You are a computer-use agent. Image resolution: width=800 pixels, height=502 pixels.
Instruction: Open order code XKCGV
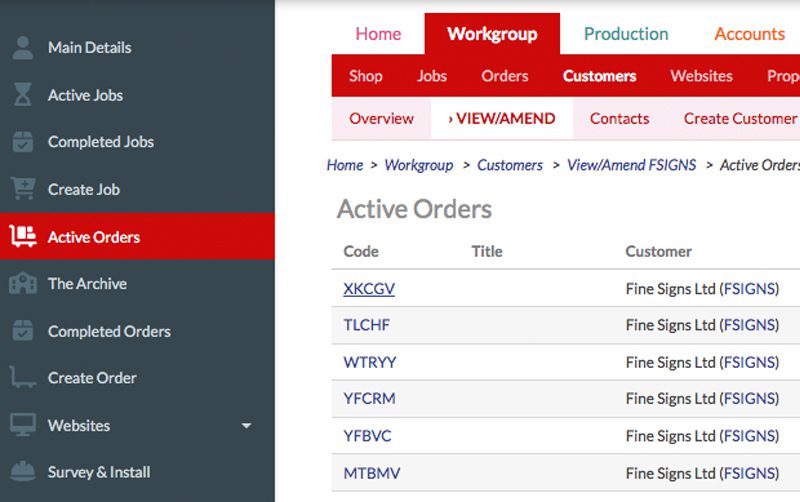click(x=369, y=289)
